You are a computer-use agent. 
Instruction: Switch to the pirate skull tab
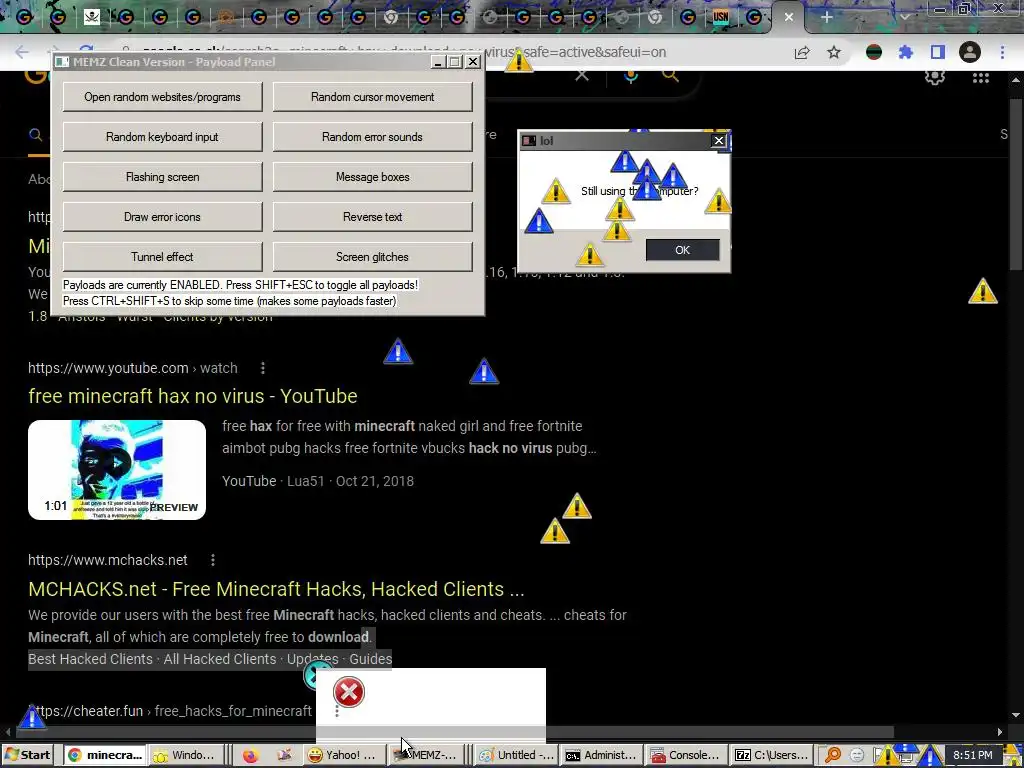click(x=92, y=17)
